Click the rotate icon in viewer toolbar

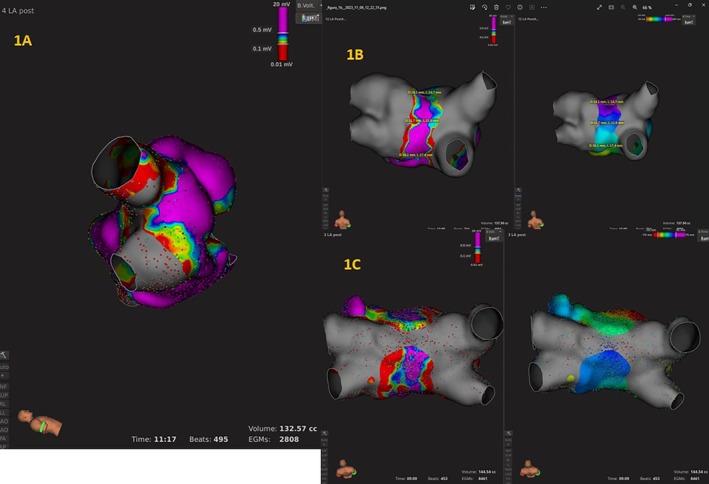pyautogui.click(x=484, y=7)
